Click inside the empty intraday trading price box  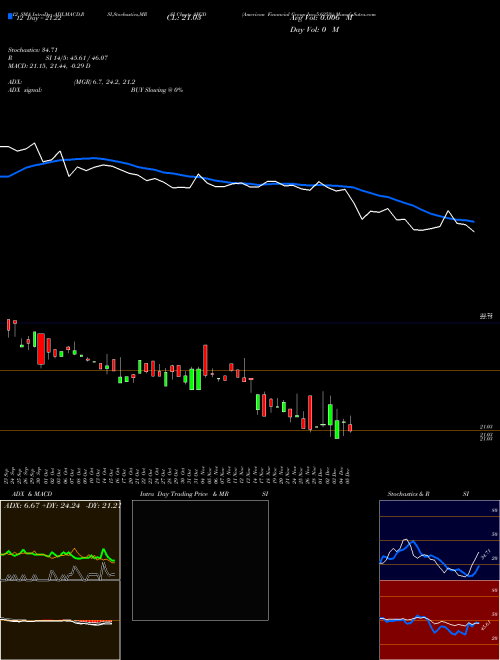coord(200,560)
